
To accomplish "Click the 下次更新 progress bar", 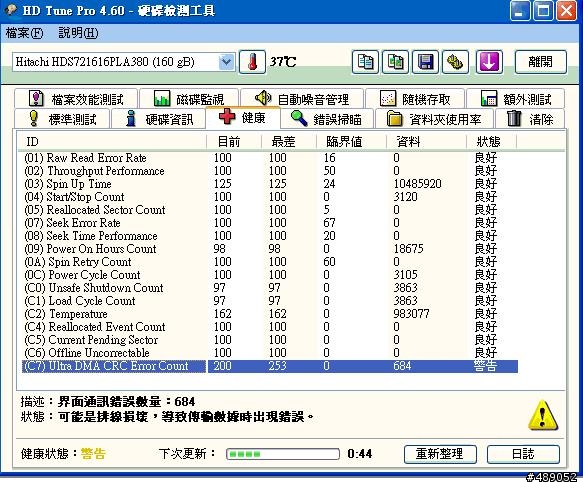I will [x=283, y=454].
